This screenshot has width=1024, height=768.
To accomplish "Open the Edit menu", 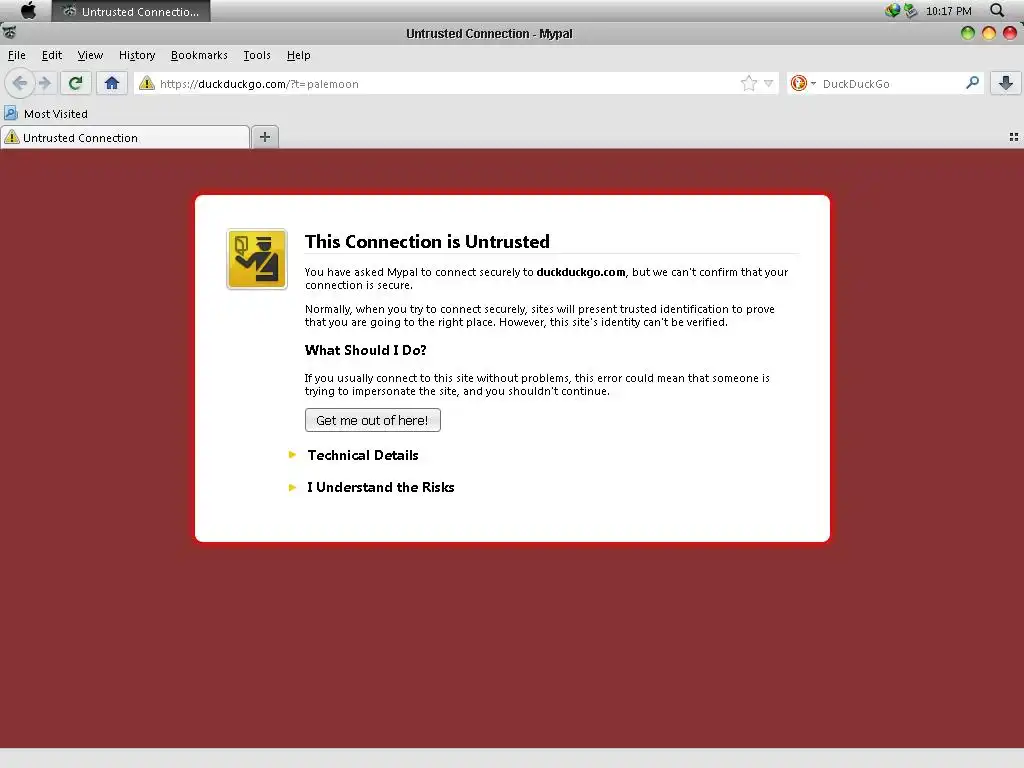I will 52,55.
